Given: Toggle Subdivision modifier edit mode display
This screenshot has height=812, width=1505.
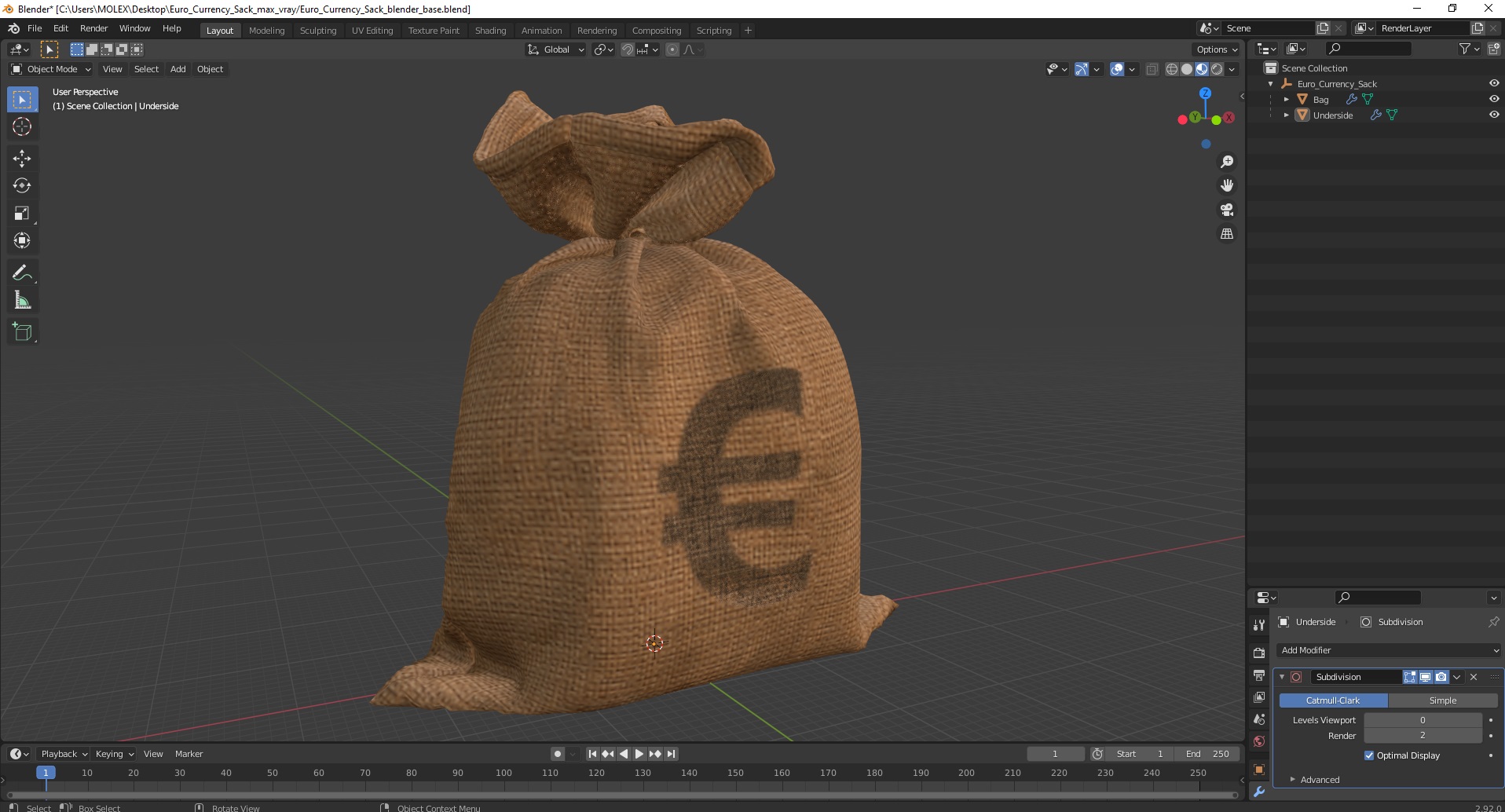Looking at the screenshot, I should 1410,677.
